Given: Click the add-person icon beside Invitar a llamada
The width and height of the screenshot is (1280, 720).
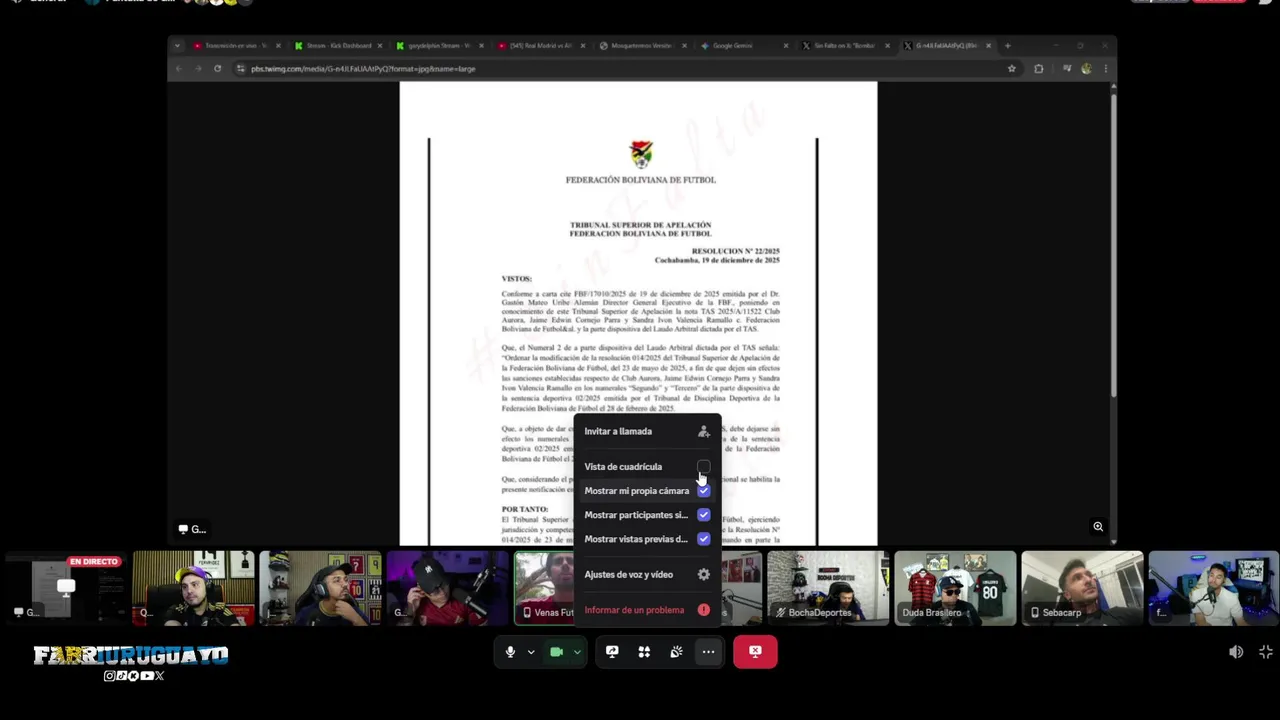Looking at the screenshot, I should (704, 431).
